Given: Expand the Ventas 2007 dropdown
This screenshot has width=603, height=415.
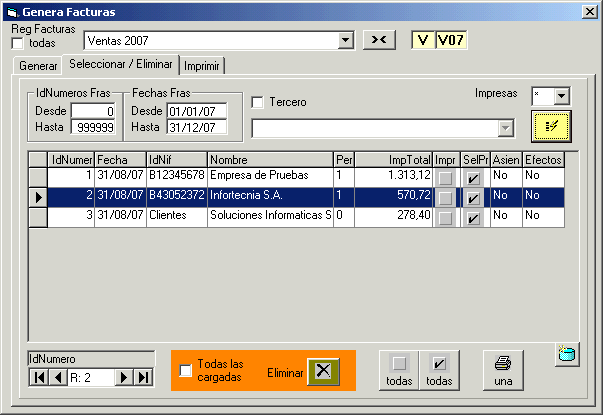Looking at the screenshot, I should point(346,41).
